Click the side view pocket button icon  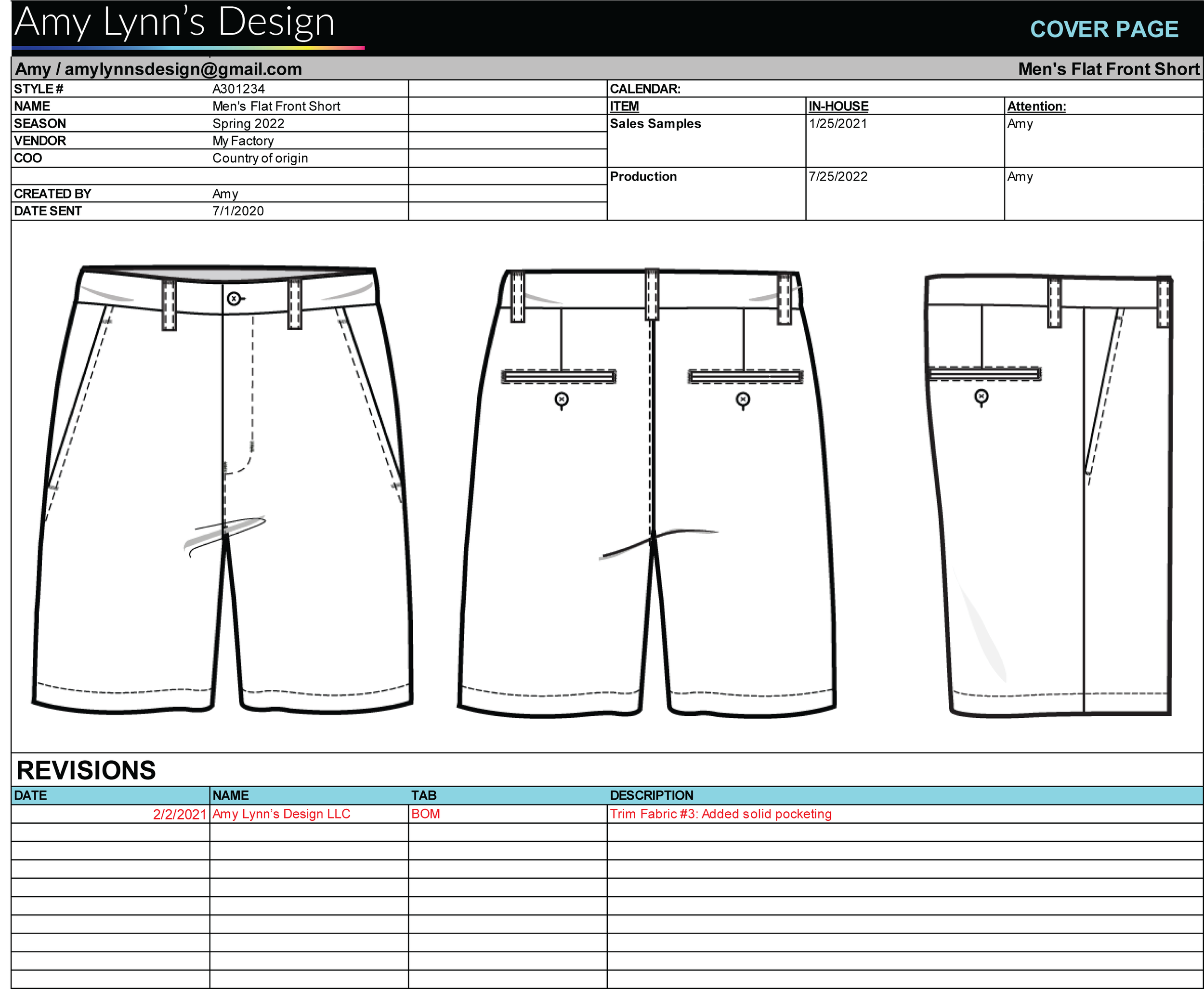[x=981, y=396]
